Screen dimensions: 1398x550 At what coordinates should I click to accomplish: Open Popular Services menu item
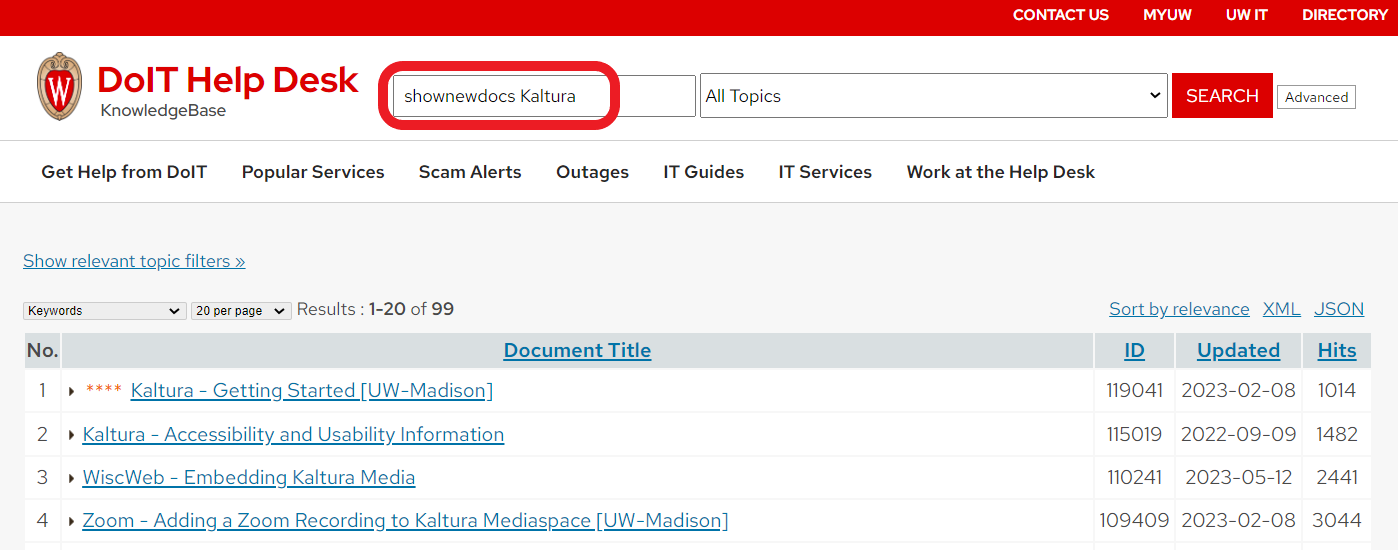(x=313, y=172)
